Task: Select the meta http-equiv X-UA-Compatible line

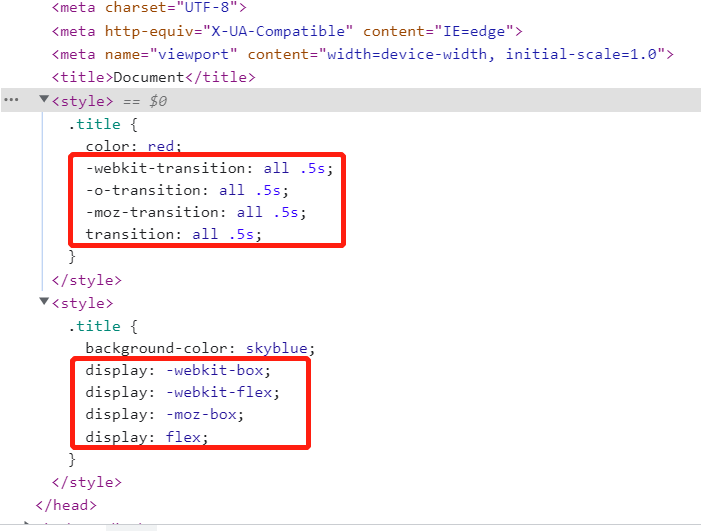Action: point(287,31)
